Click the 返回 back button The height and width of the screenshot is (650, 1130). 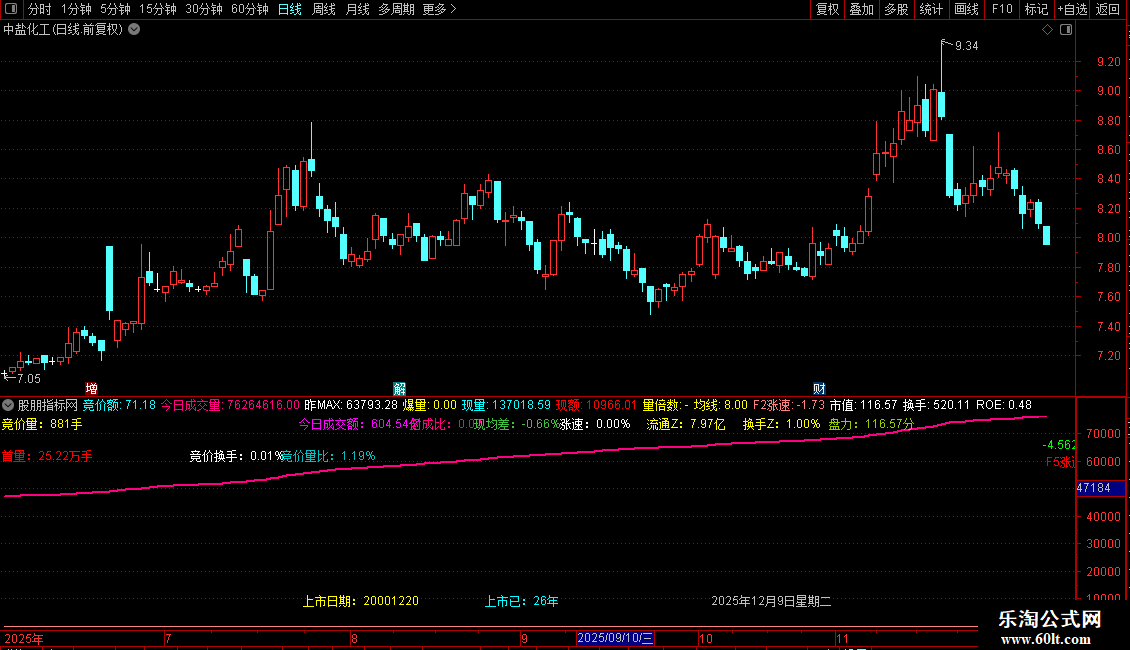coord(1108,9)
